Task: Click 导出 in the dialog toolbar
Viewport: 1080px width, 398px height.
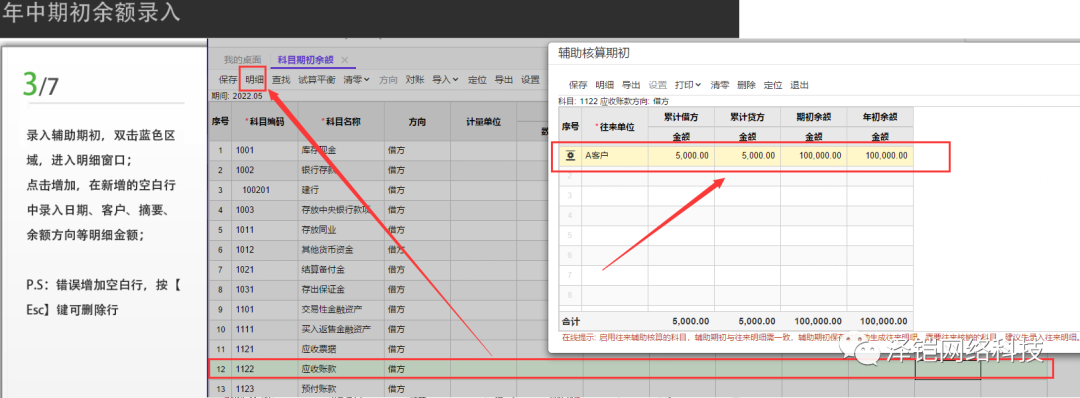Action: 631,85
